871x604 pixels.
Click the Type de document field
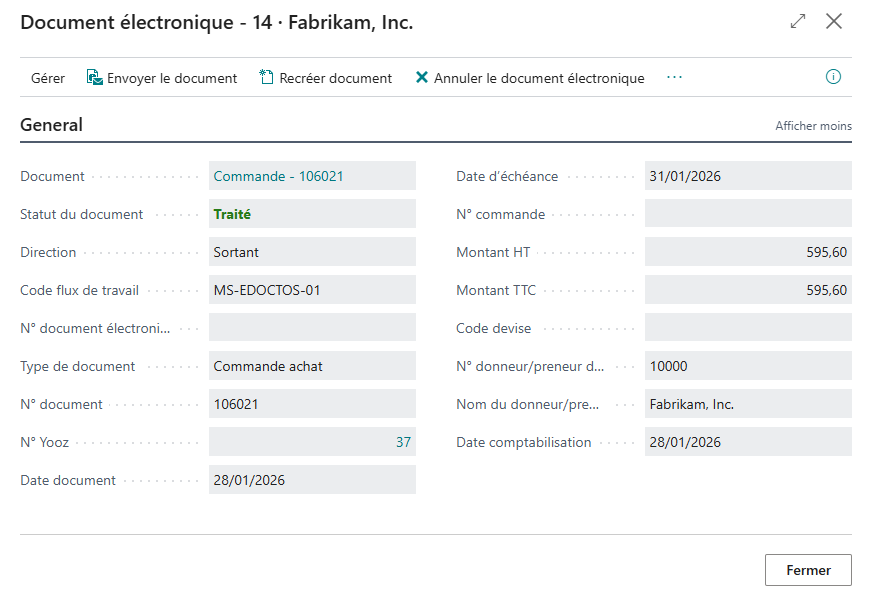pyautogui.click(x=312, y=366)
